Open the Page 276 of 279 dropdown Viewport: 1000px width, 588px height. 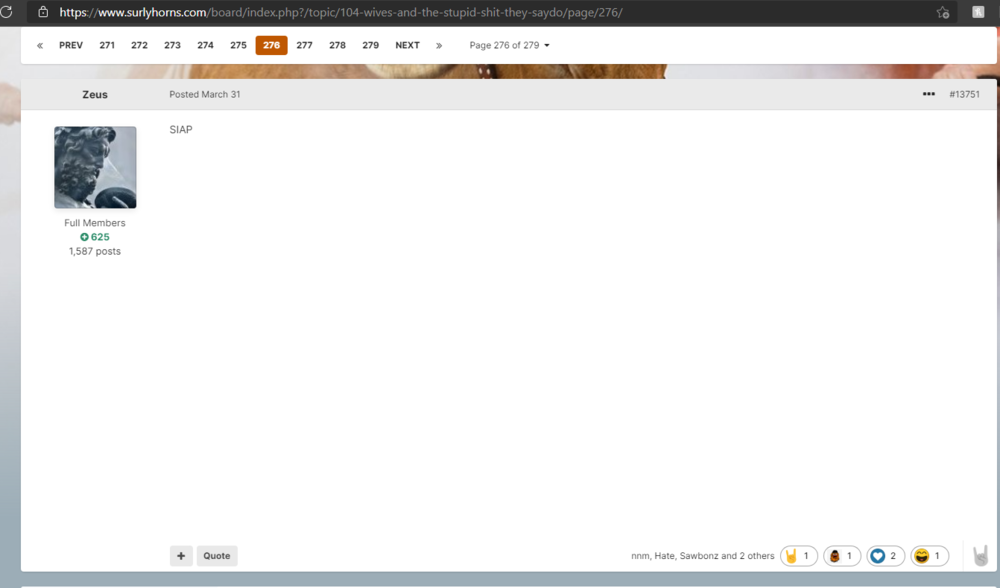click(510, 45)
